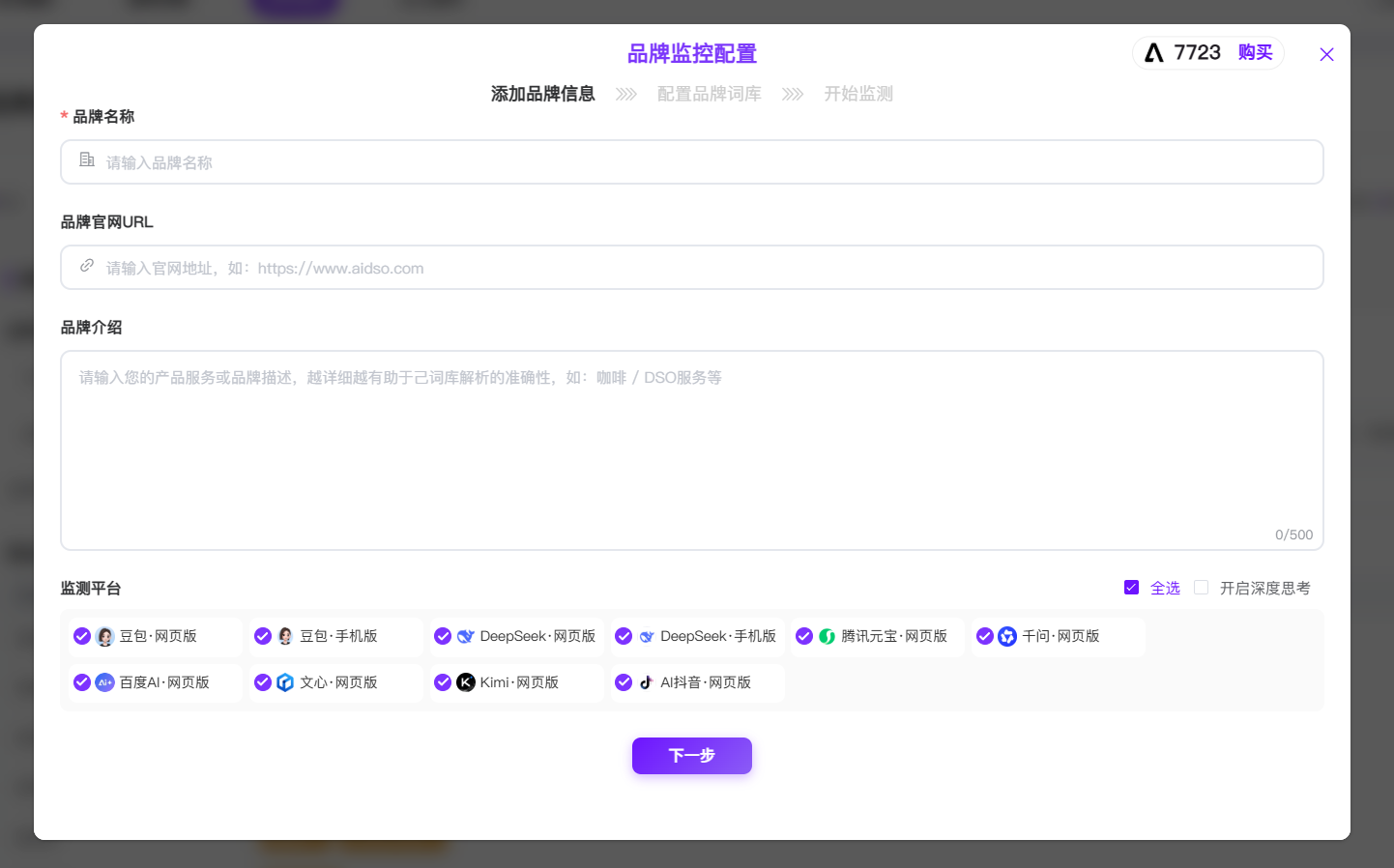Click the AI抖音·网页版 TikTok icon
This screenshot has height=868, width=1394.
tap(646, 682)
